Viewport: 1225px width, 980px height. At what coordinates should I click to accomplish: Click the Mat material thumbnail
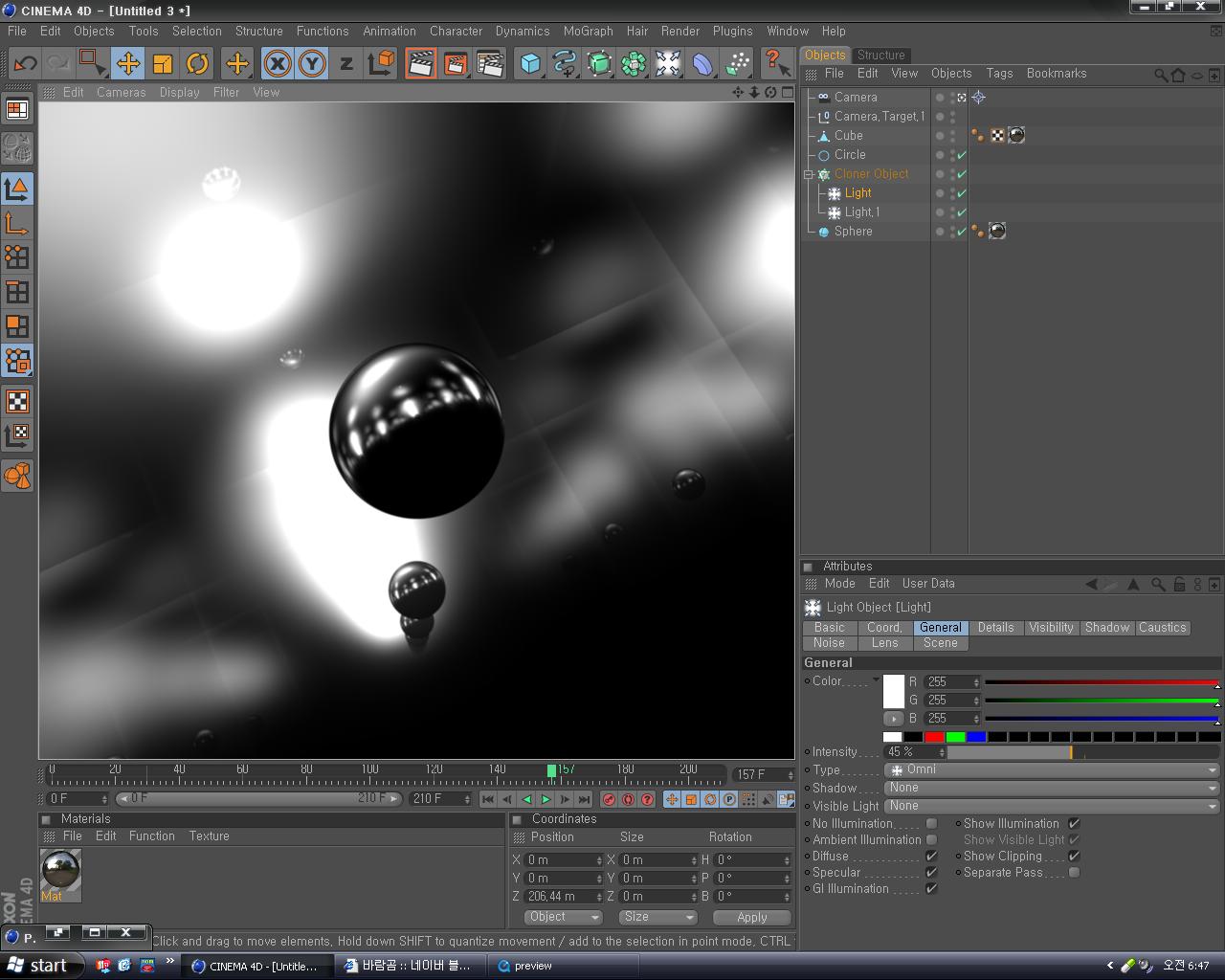[x=60, y=870]
